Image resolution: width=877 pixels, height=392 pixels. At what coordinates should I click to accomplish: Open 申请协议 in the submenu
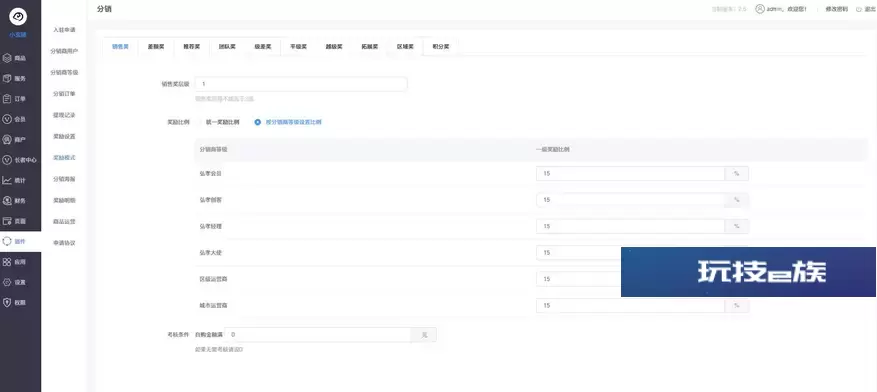[64, 243]
